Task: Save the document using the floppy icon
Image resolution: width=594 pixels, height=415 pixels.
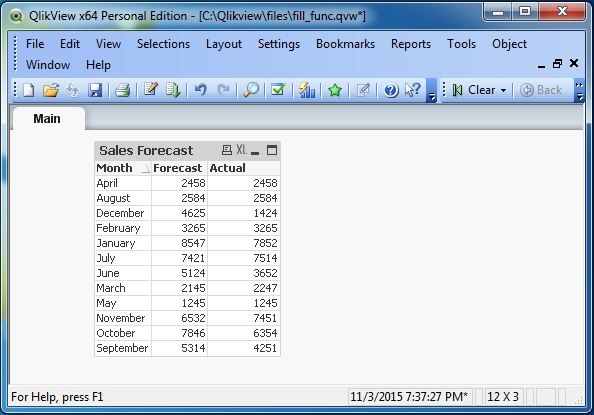Action: [x=95, y=90]
